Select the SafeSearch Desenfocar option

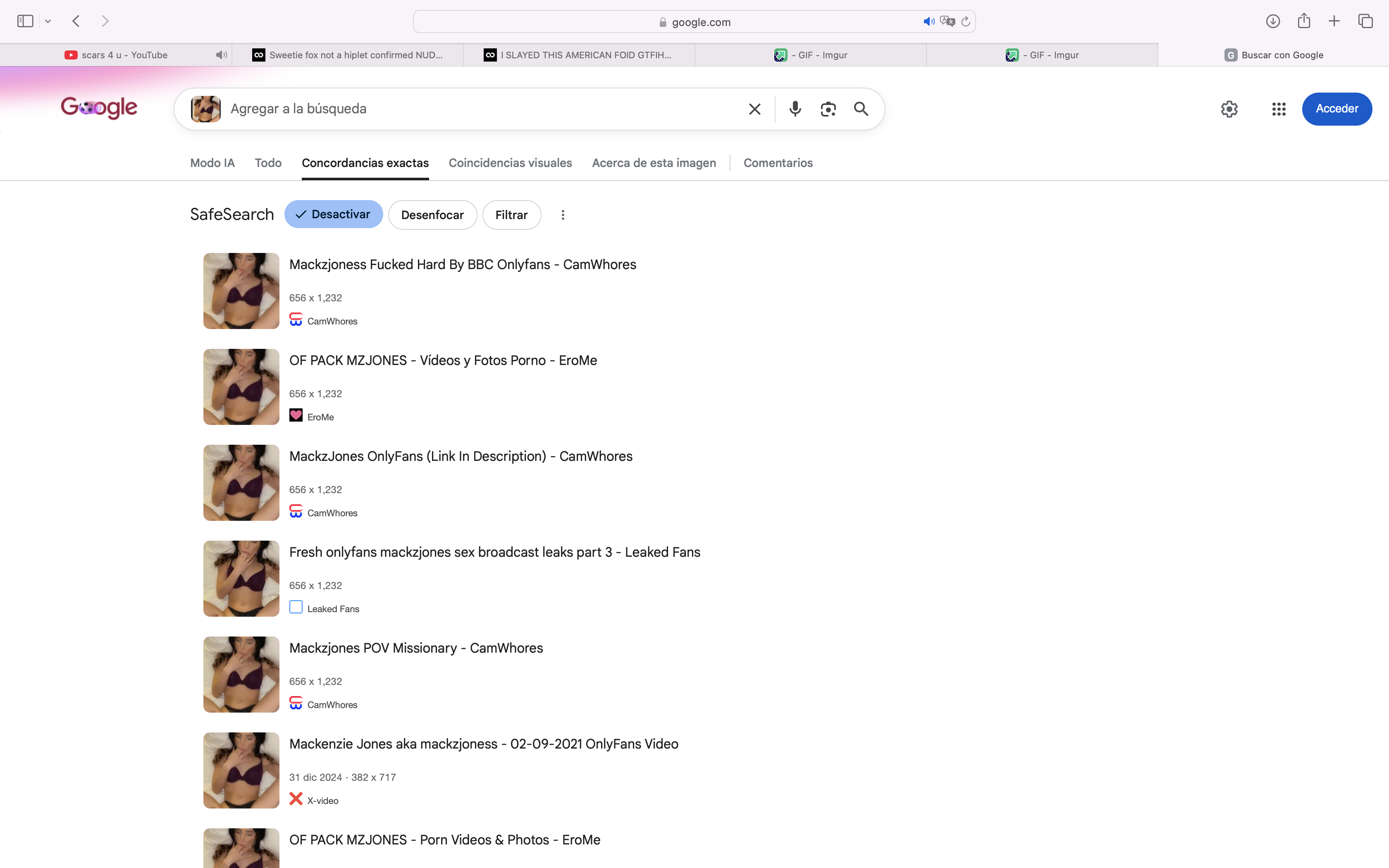point(432,215)
